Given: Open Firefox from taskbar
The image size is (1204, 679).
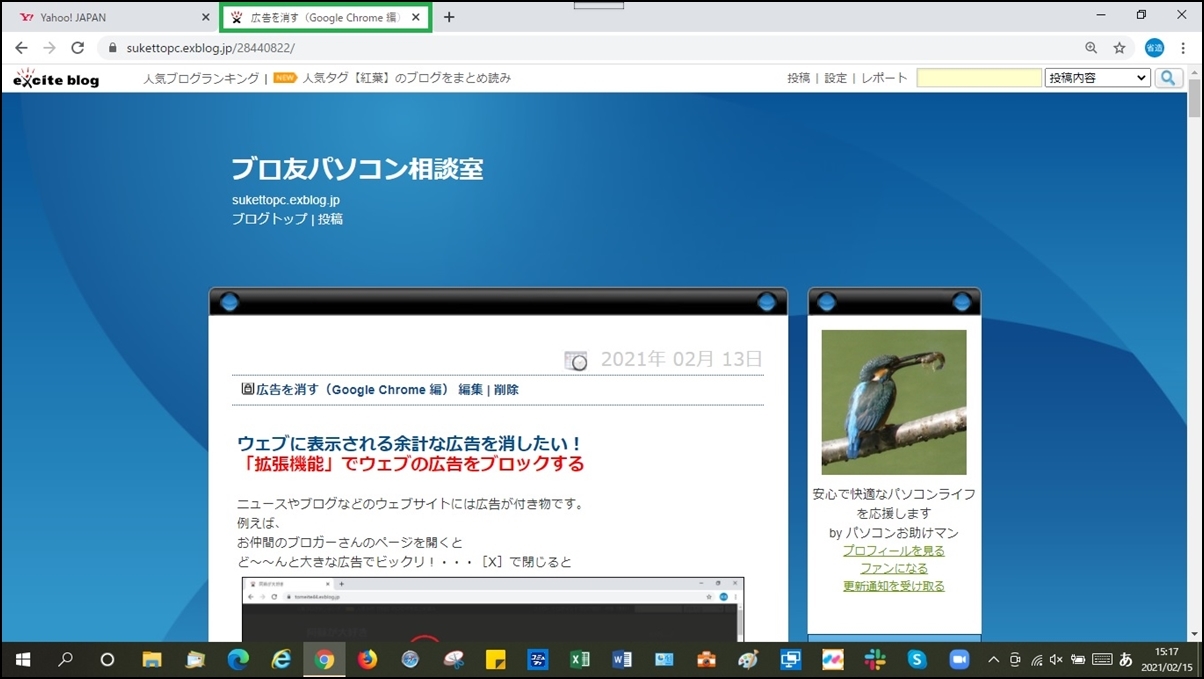Looking at the screenshot, I should coord(367,660).
